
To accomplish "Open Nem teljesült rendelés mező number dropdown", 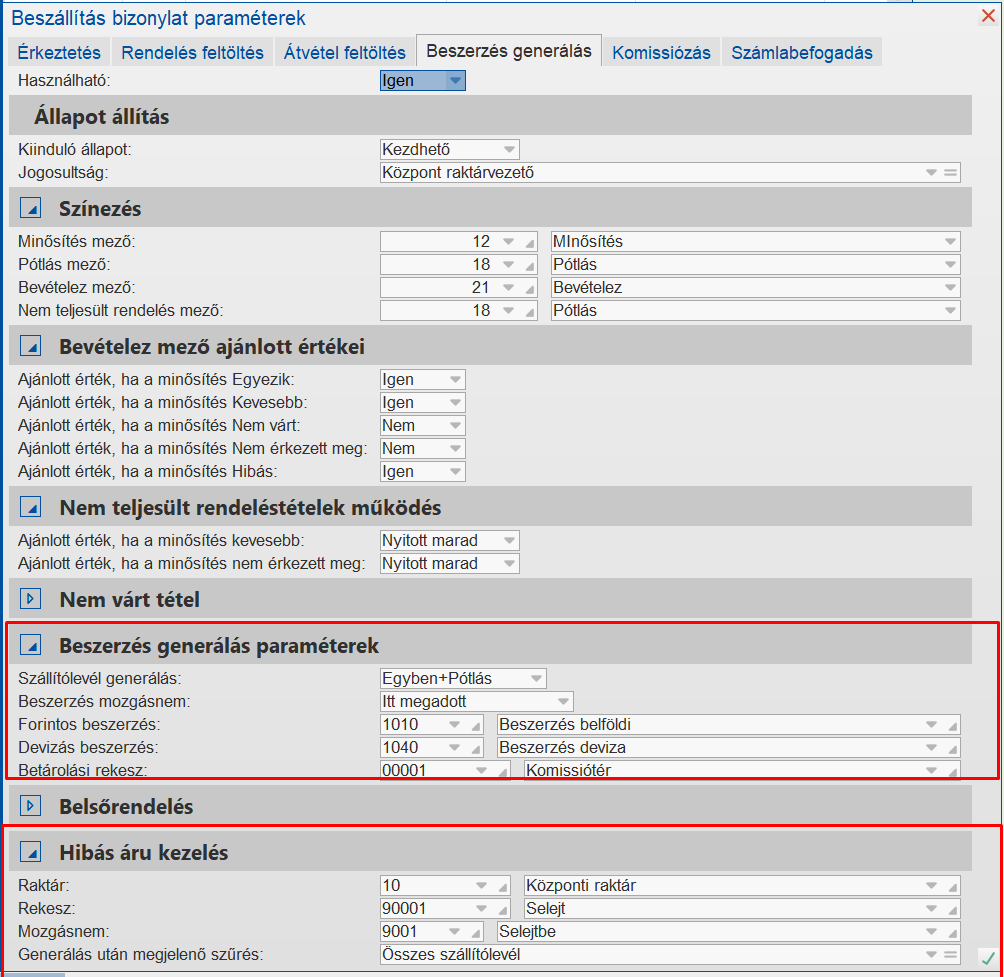I will [508, 311].
